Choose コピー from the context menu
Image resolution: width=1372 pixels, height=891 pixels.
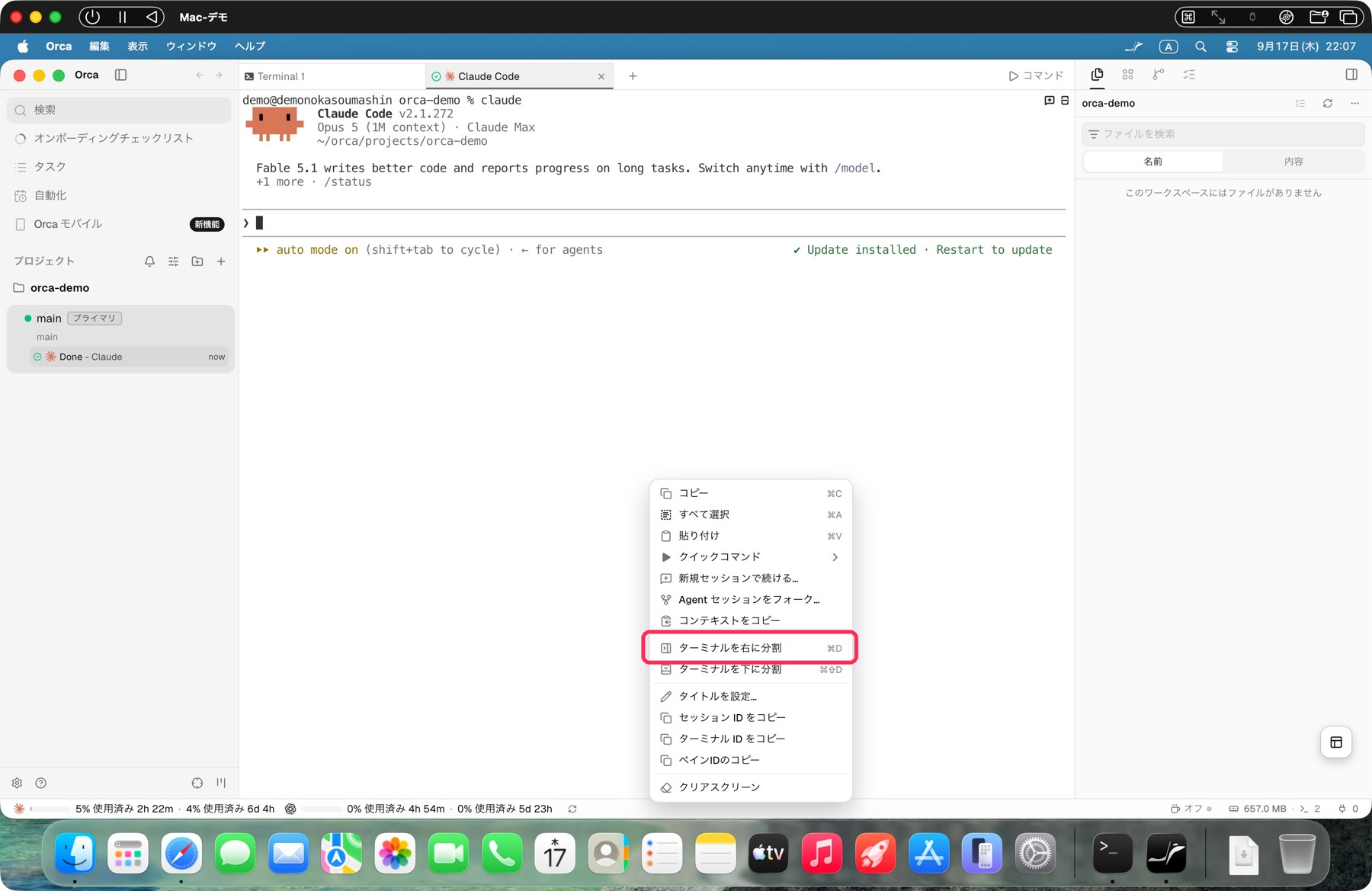click(x=751, y=493)
